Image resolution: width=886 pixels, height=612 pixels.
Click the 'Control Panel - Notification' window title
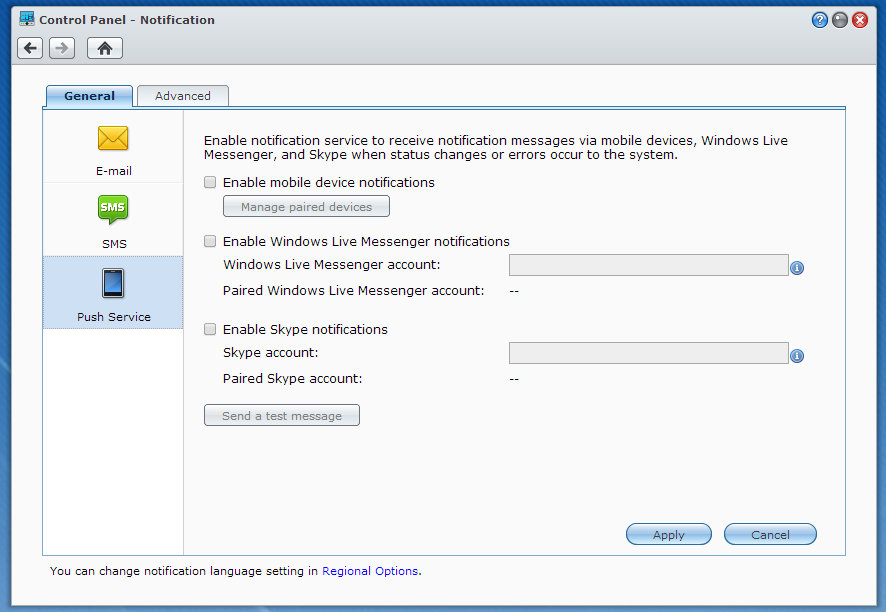[127, 20]
